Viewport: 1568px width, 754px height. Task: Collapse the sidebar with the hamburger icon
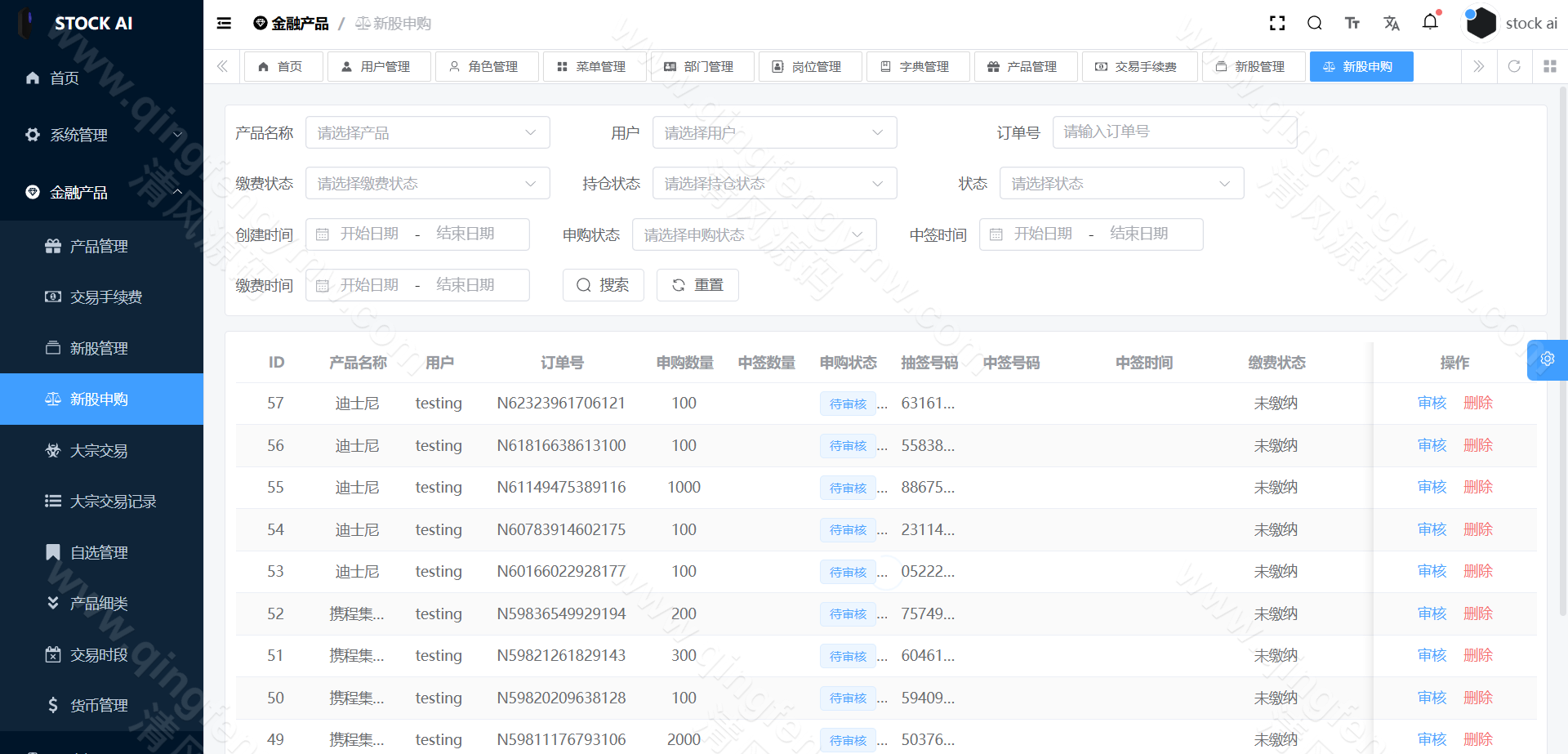pyautogui.click(x=223, y=23)
